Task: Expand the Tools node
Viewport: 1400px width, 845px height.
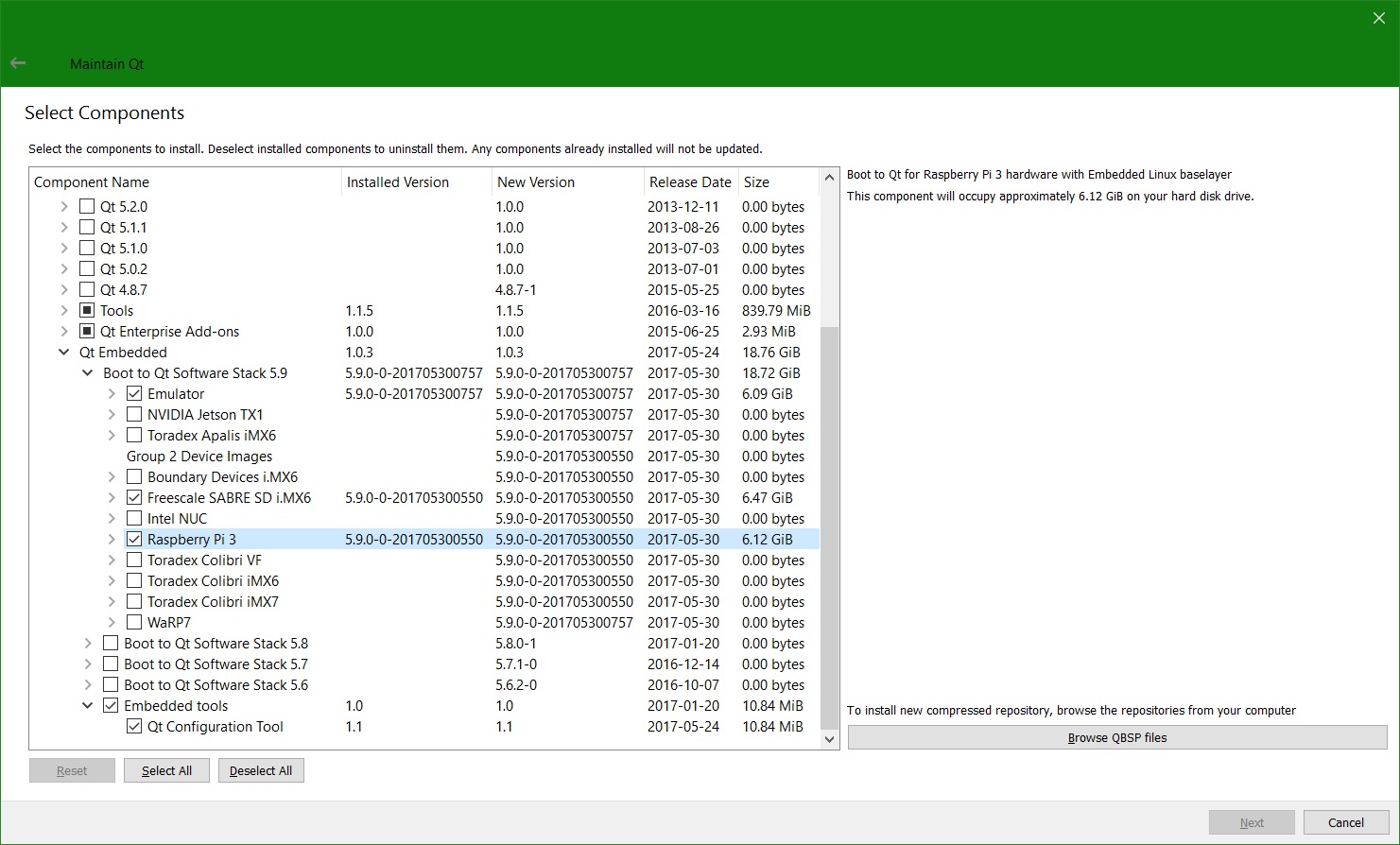Action: (63, 310)
